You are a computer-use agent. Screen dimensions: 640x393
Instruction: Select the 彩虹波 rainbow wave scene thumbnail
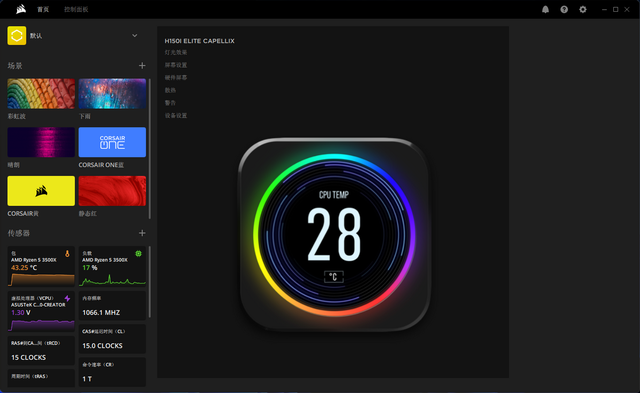41,93
